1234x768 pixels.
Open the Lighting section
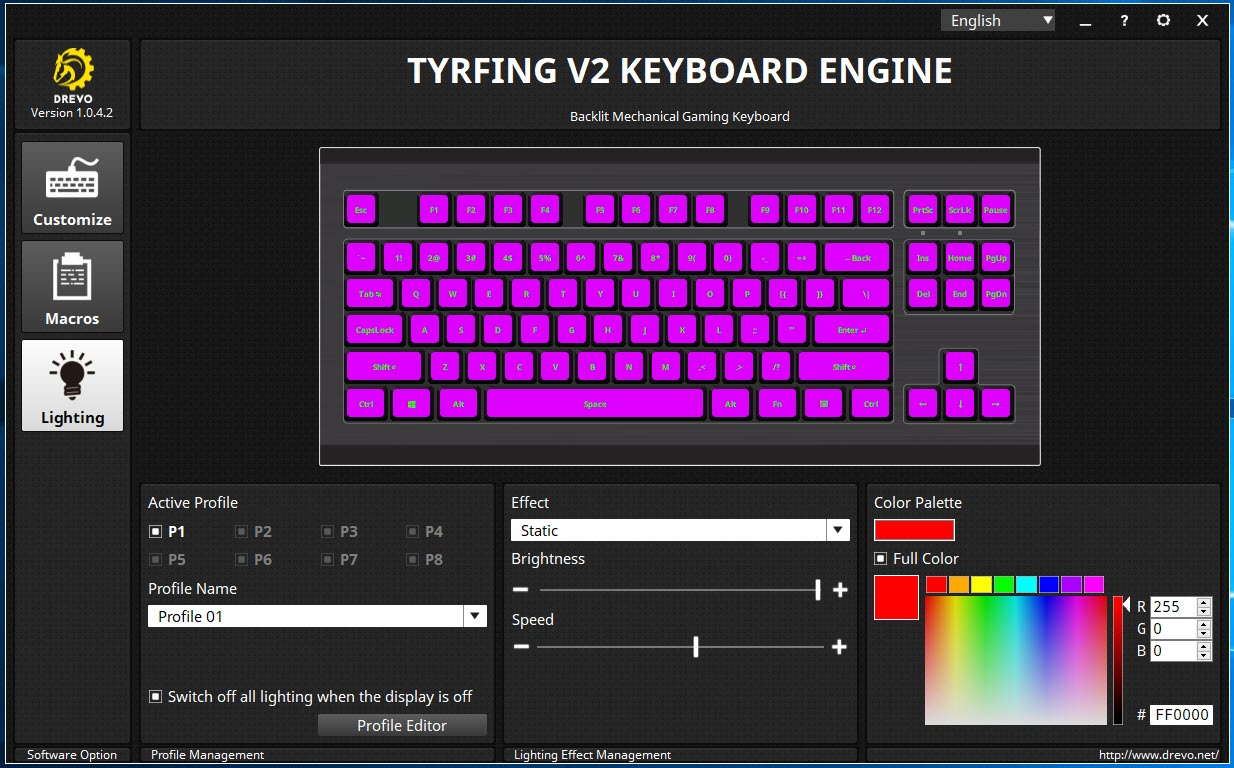(72, 385)
